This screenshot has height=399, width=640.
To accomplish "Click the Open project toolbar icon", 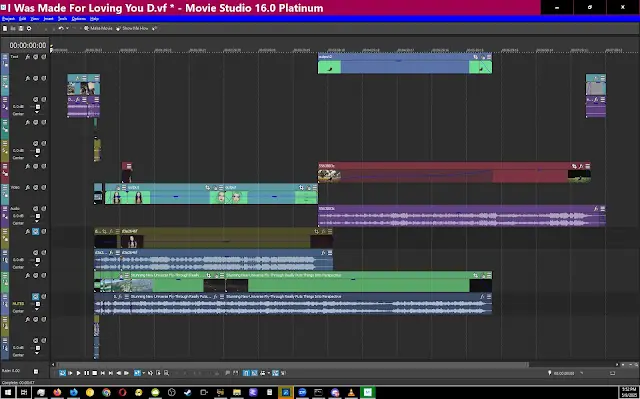I will (x=13, y=29).
